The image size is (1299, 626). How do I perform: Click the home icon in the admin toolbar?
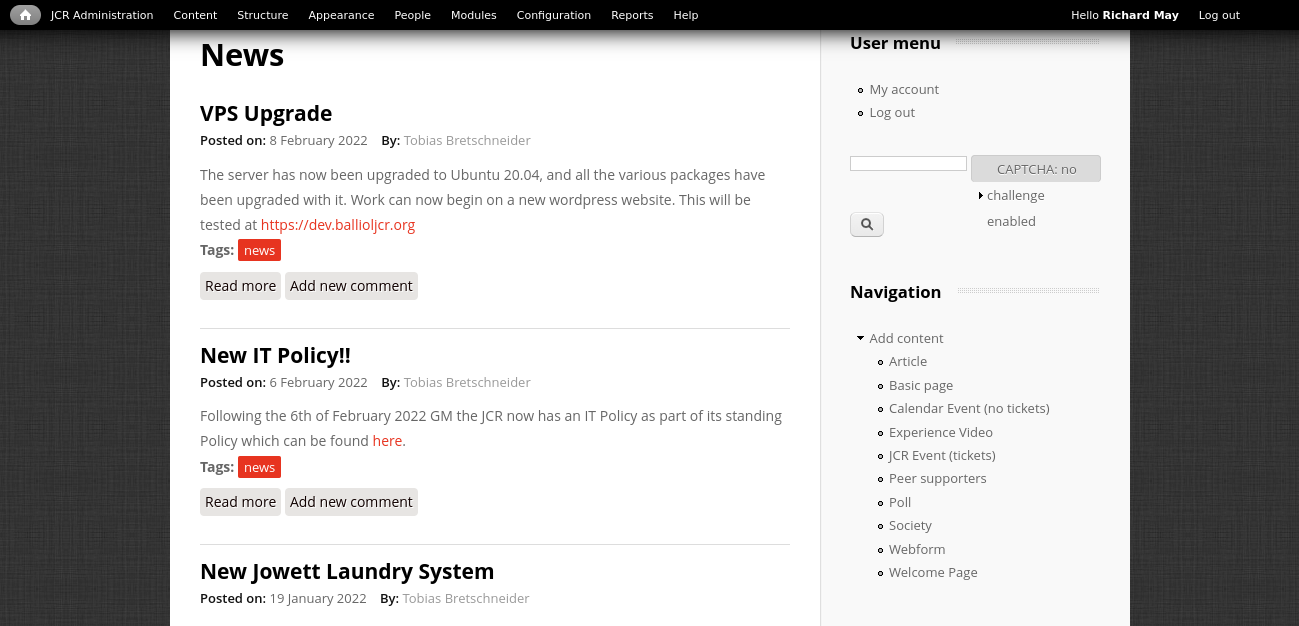pos(25,14)
